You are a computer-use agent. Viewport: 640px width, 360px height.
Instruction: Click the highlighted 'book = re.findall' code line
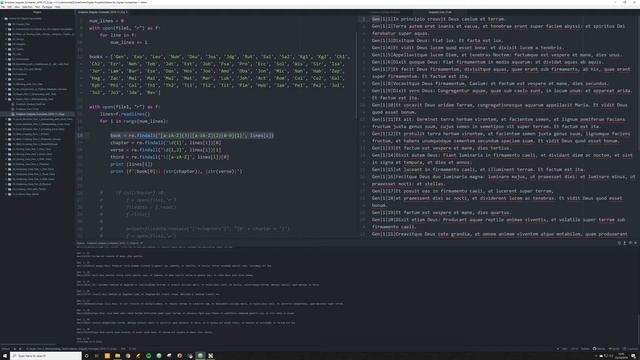click(192, 136)
